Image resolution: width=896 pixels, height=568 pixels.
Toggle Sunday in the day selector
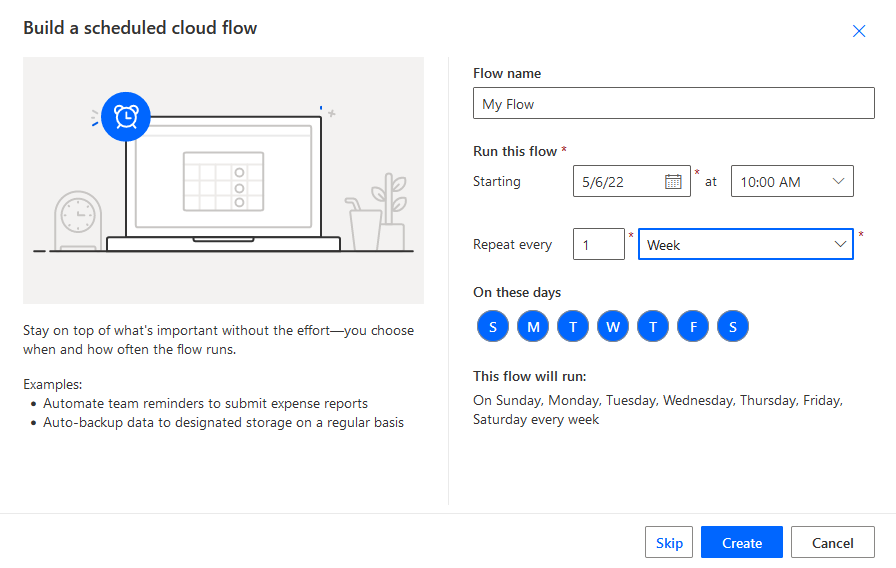click(493, 326)
